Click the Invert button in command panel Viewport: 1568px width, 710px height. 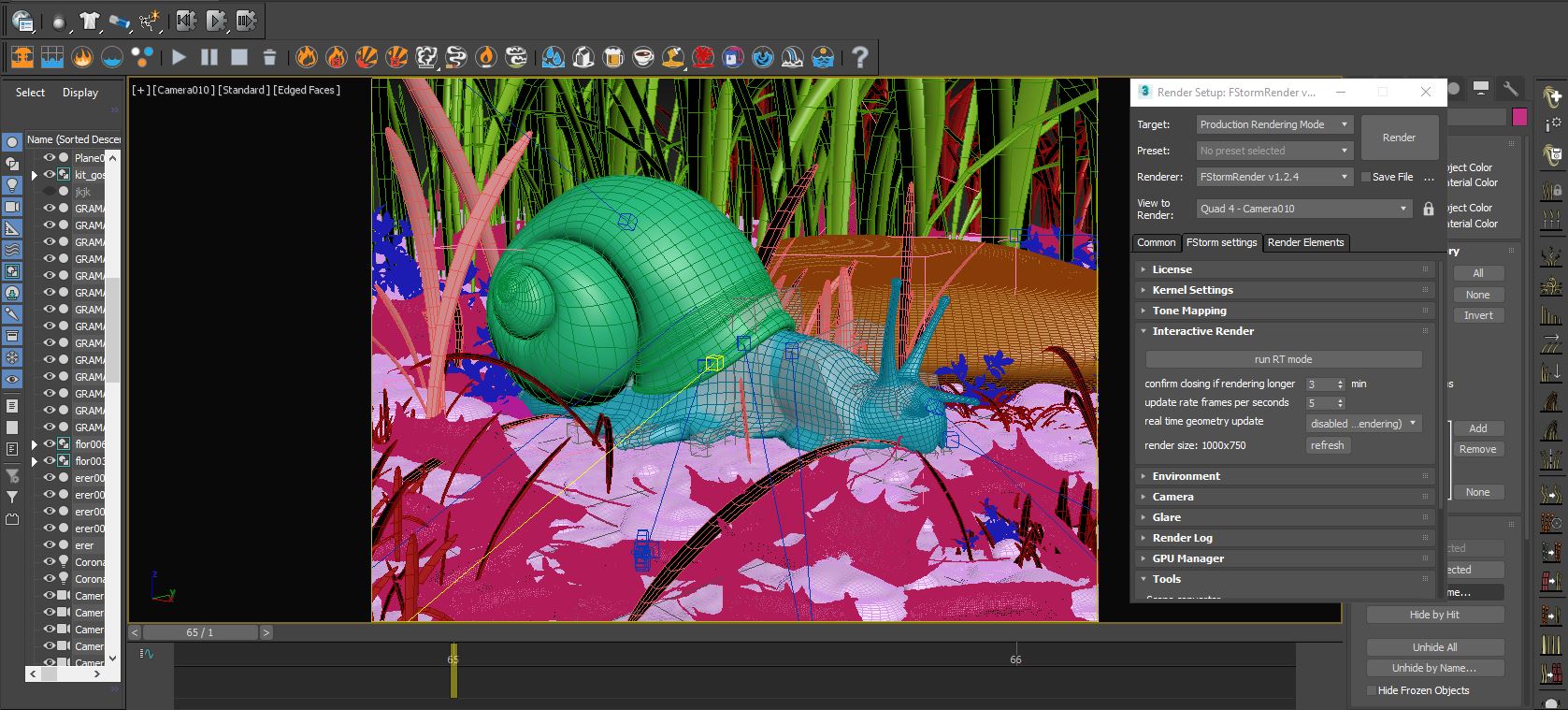pyautogui.click(x=1477, y=315)
